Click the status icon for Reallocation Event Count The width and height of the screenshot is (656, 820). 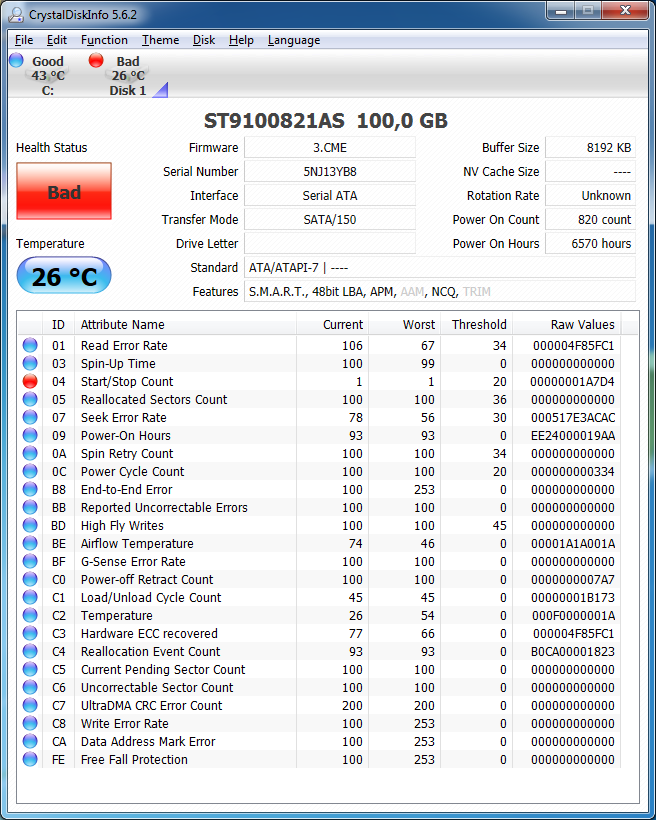tap(30, 651)
